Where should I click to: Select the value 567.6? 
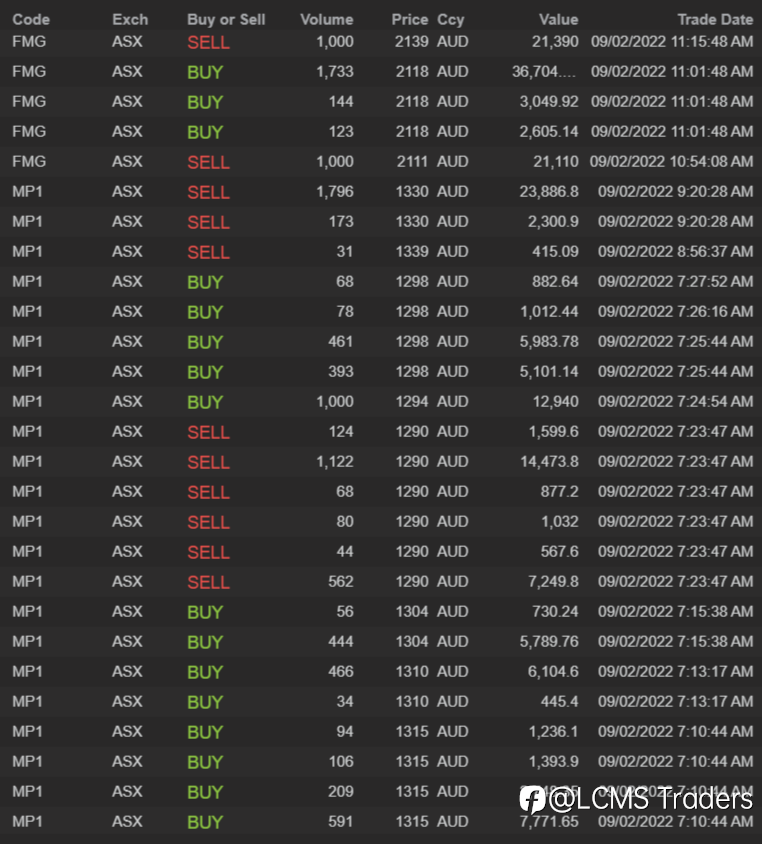(x=559, y=552)
